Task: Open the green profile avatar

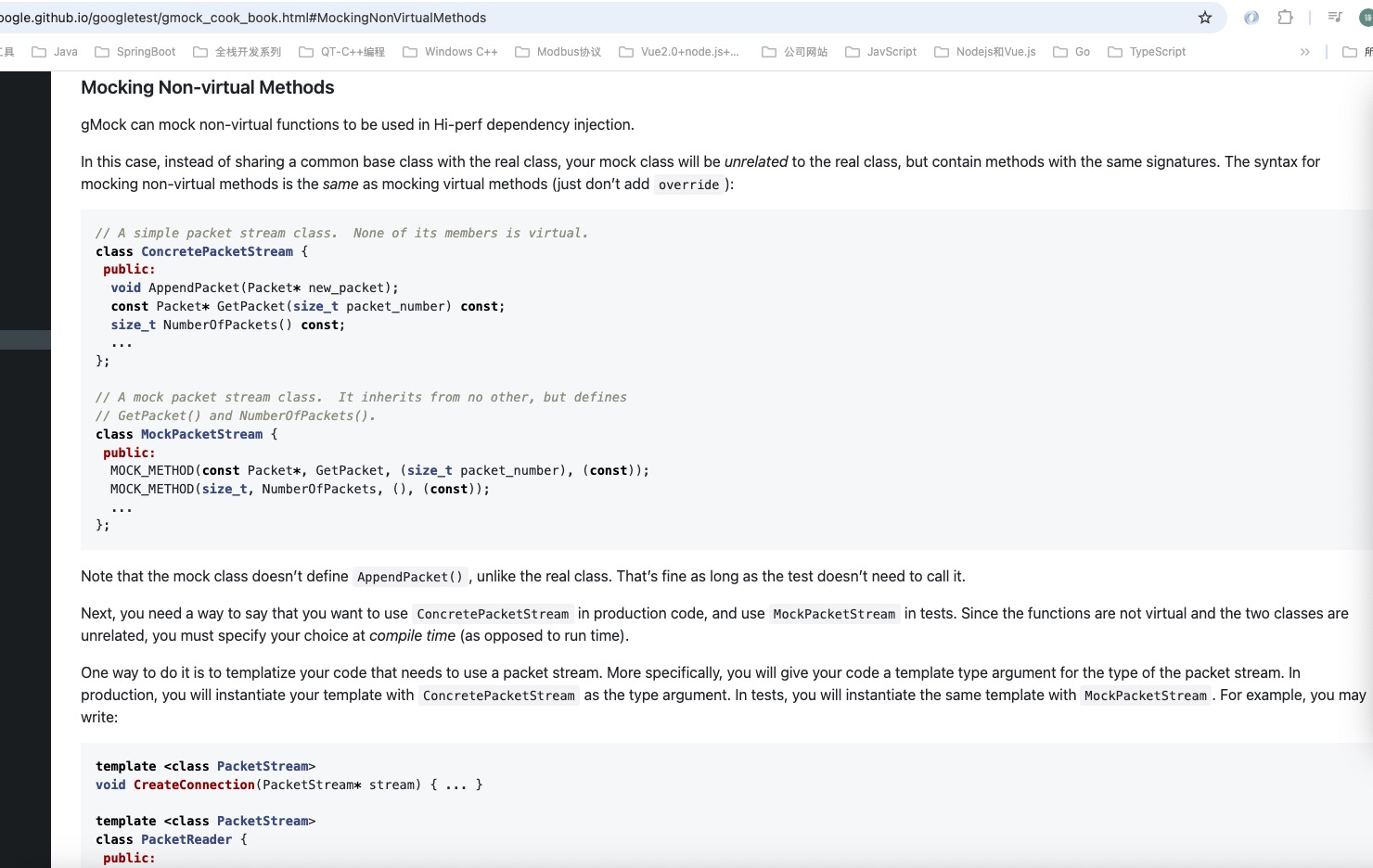Action: pyautogui.click(x=1367, y=18)
